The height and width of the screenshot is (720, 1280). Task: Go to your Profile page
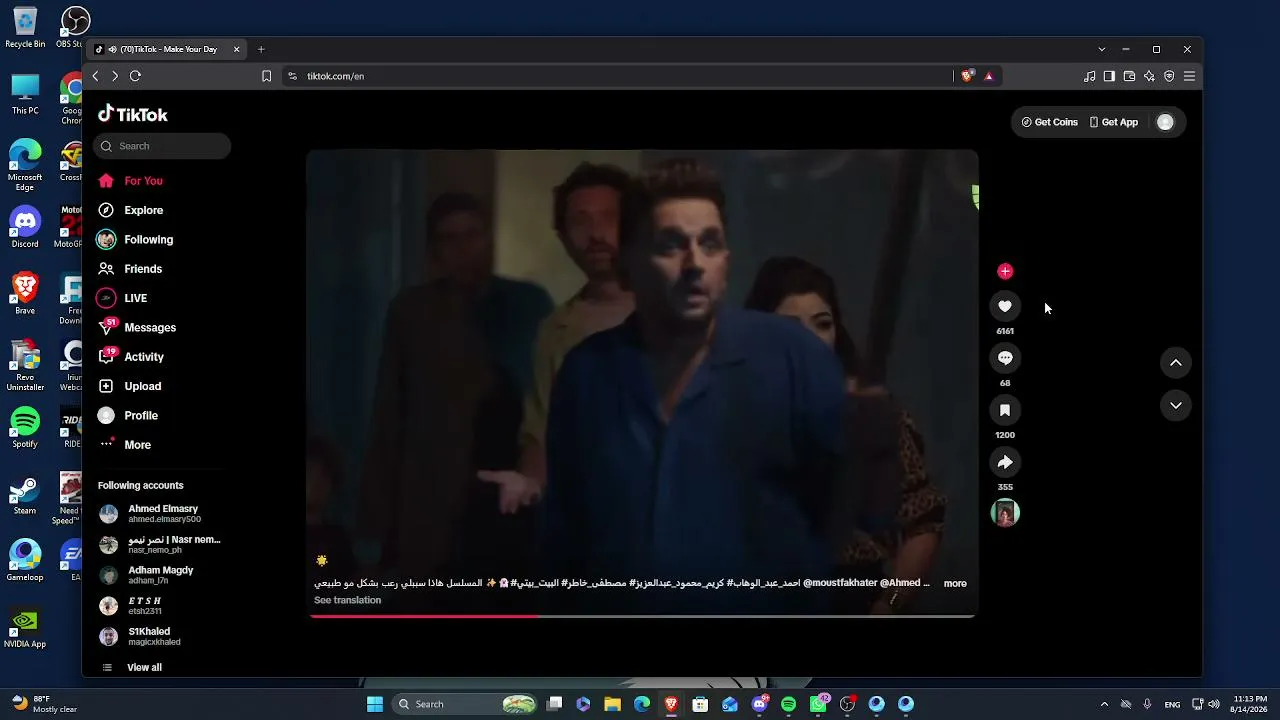click(x=127, y=415)
